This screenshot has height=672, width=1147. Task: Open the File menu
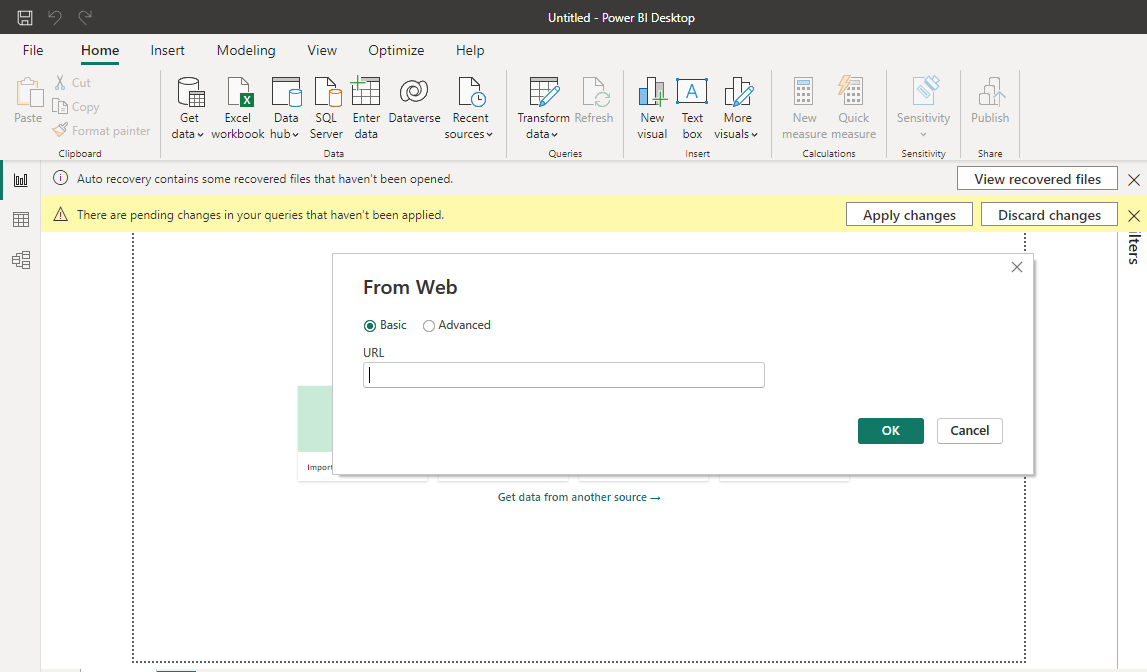click(32, 50)
